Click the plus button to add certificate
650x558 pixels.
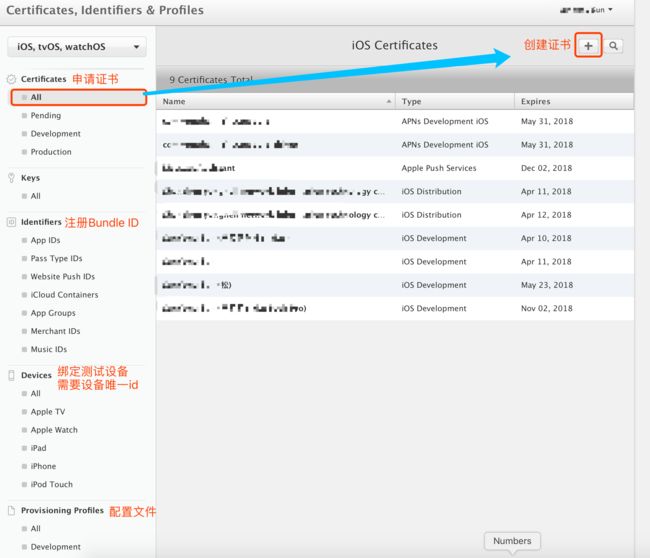[588, 46]
